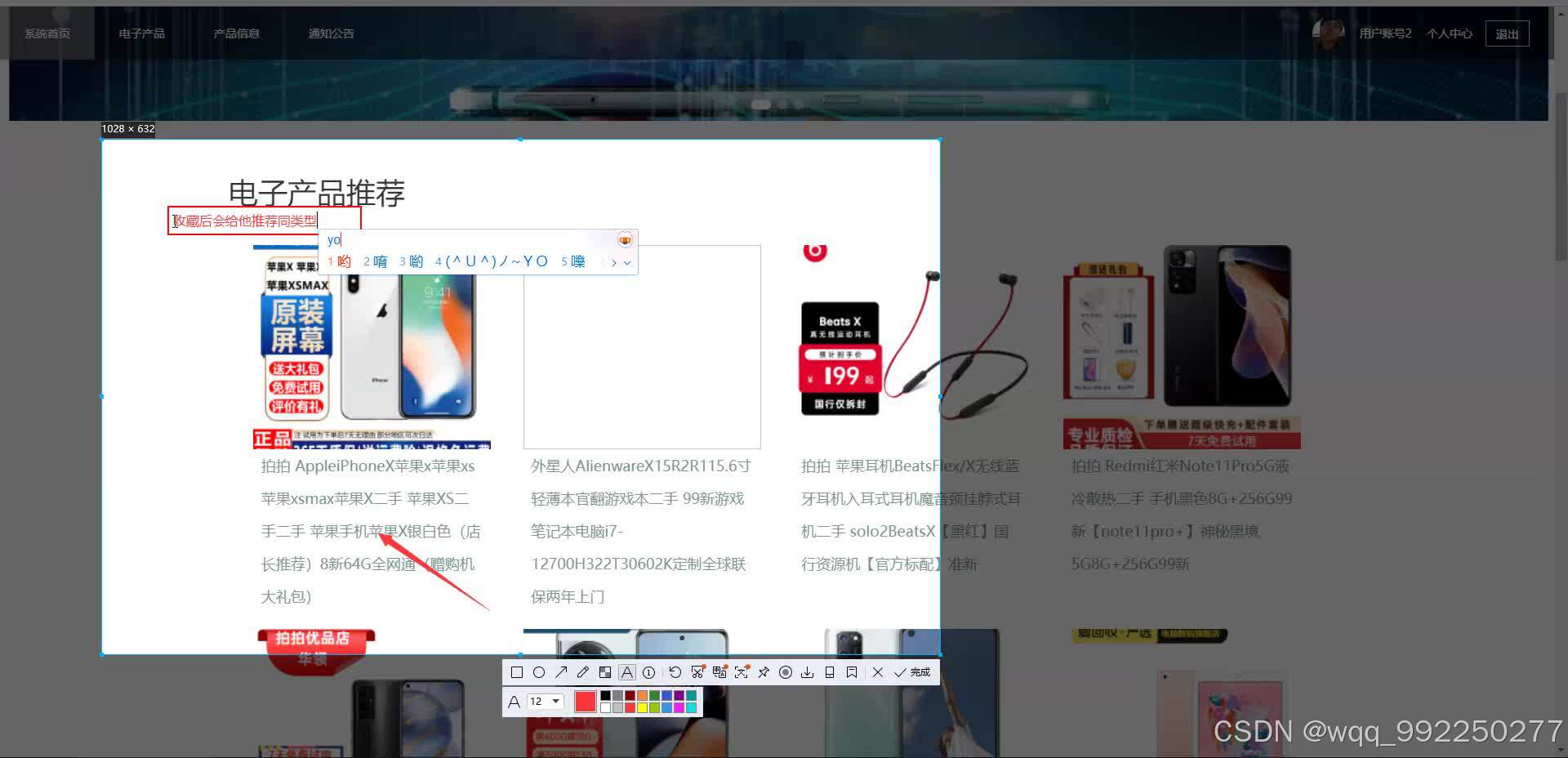Save the screenshot with download icon
Viewport: 1568px width, 758px height.
click(x=808, y=672)
